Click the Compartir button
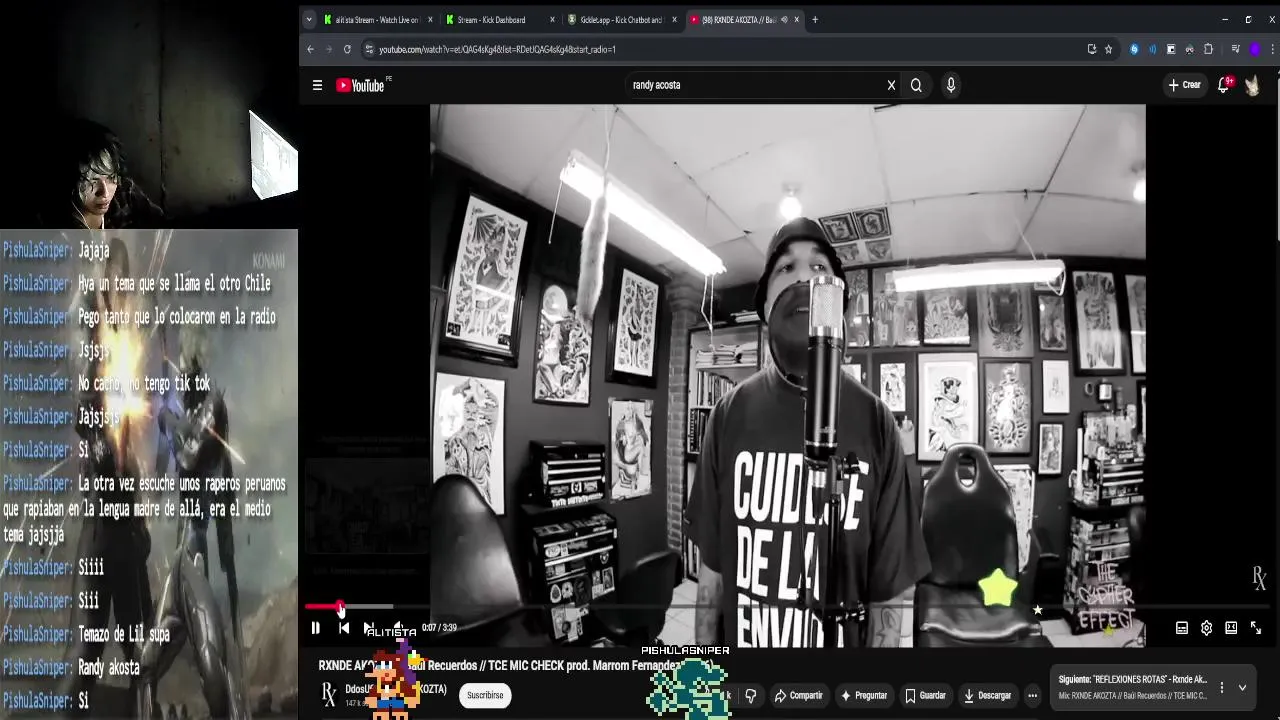 point(798,695)
